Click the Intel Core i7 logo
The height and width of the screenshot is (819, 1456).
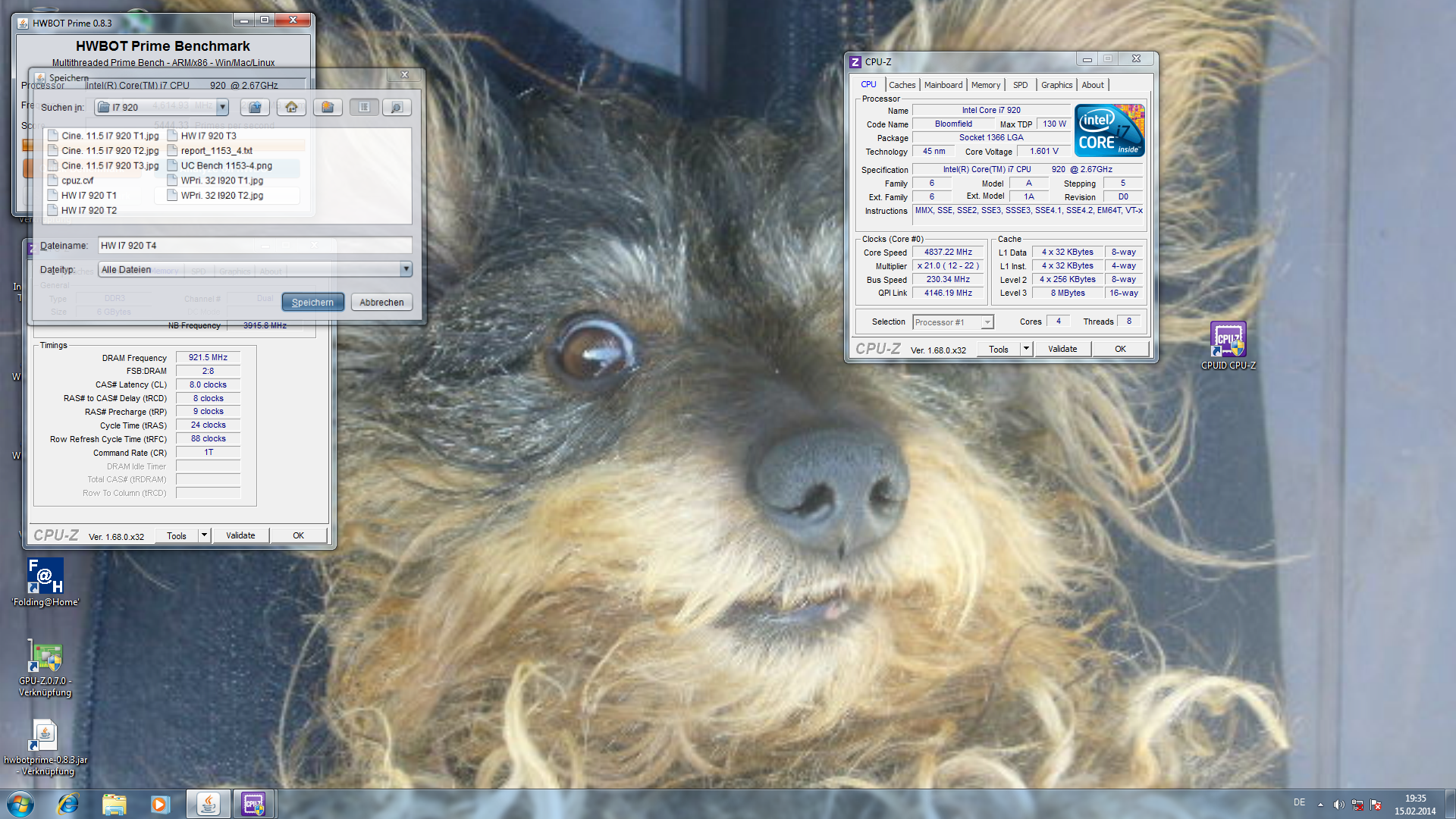1109,130
